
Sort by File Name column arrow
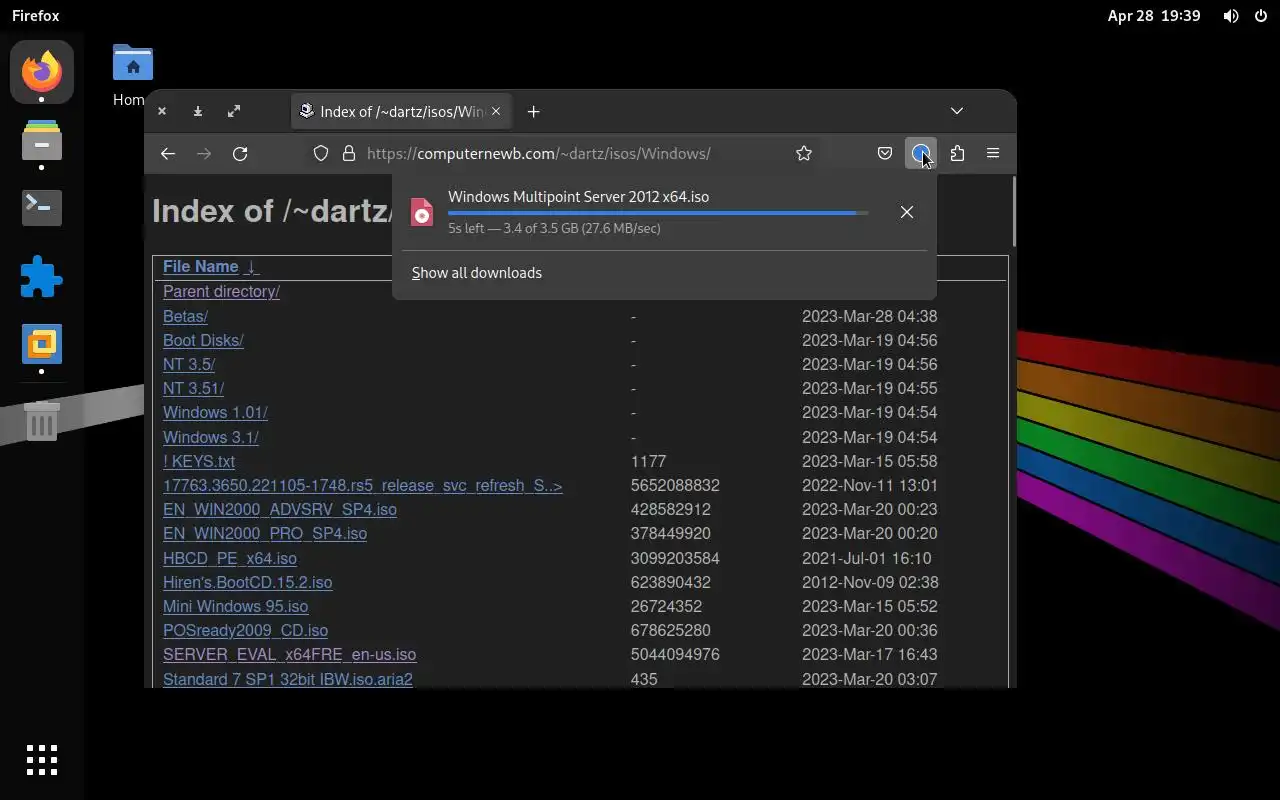coord(251,267)
